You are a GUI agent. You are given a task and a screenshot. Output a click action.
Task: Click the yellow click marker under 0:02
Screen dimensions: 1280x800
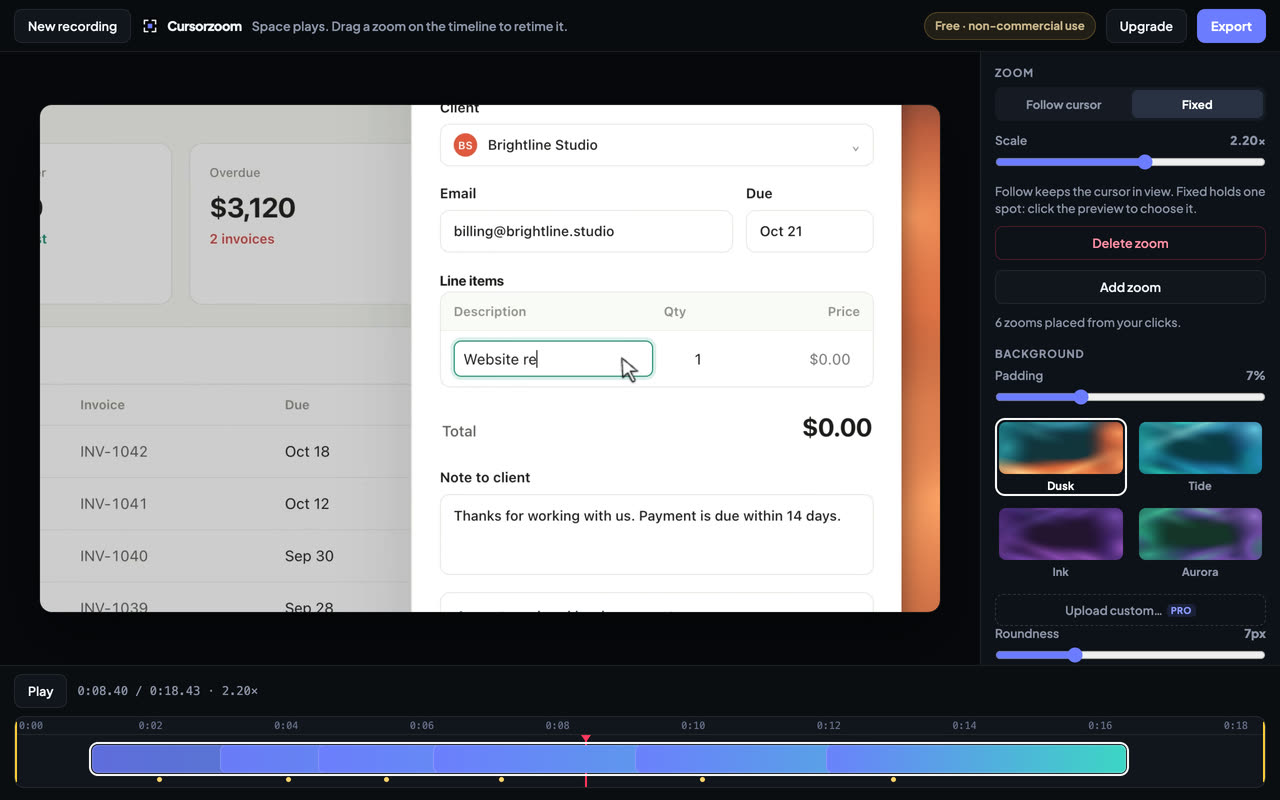click(159, 779)
